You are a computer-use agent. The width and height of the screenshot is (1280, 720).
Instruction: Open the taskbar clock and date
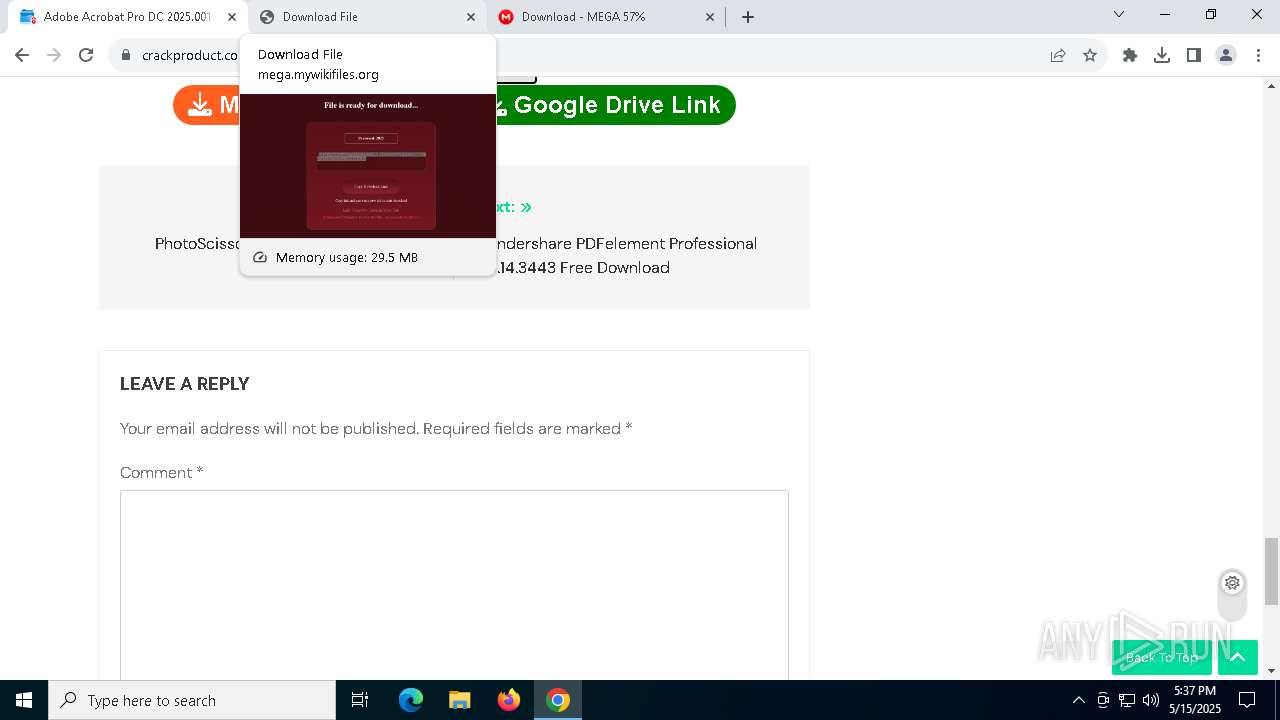click(x=1195, y=700)
